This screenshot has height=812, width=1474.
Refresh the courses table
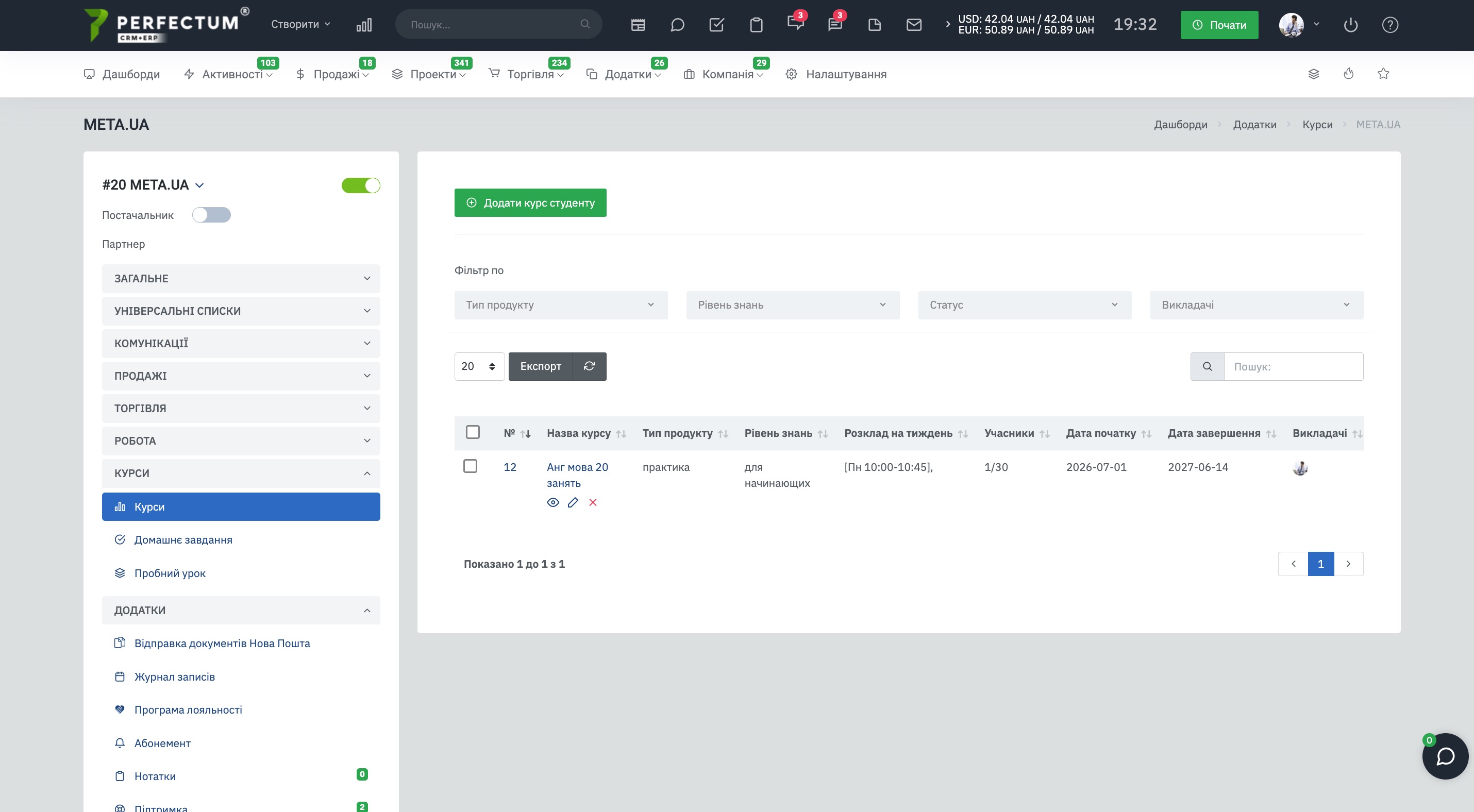click(x=590, y=366)
